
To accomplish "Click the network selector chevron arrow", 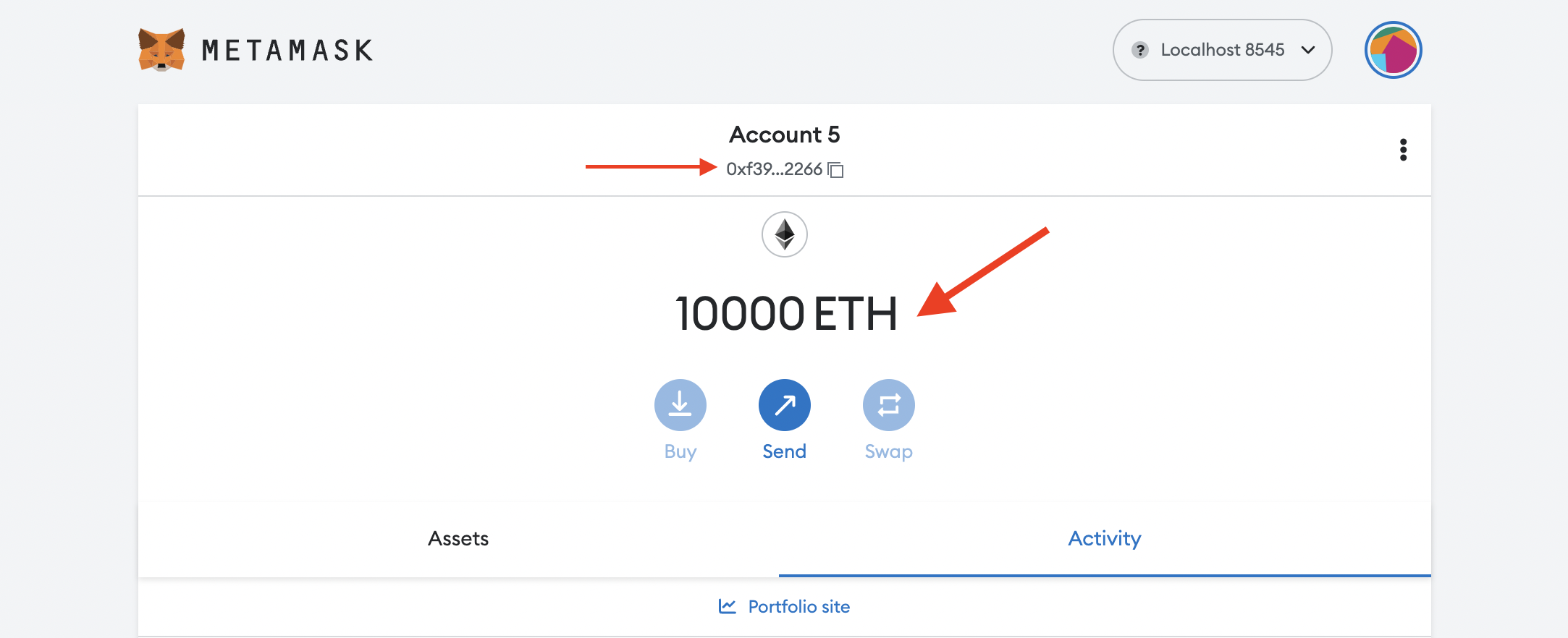I will coord(1307,50).
